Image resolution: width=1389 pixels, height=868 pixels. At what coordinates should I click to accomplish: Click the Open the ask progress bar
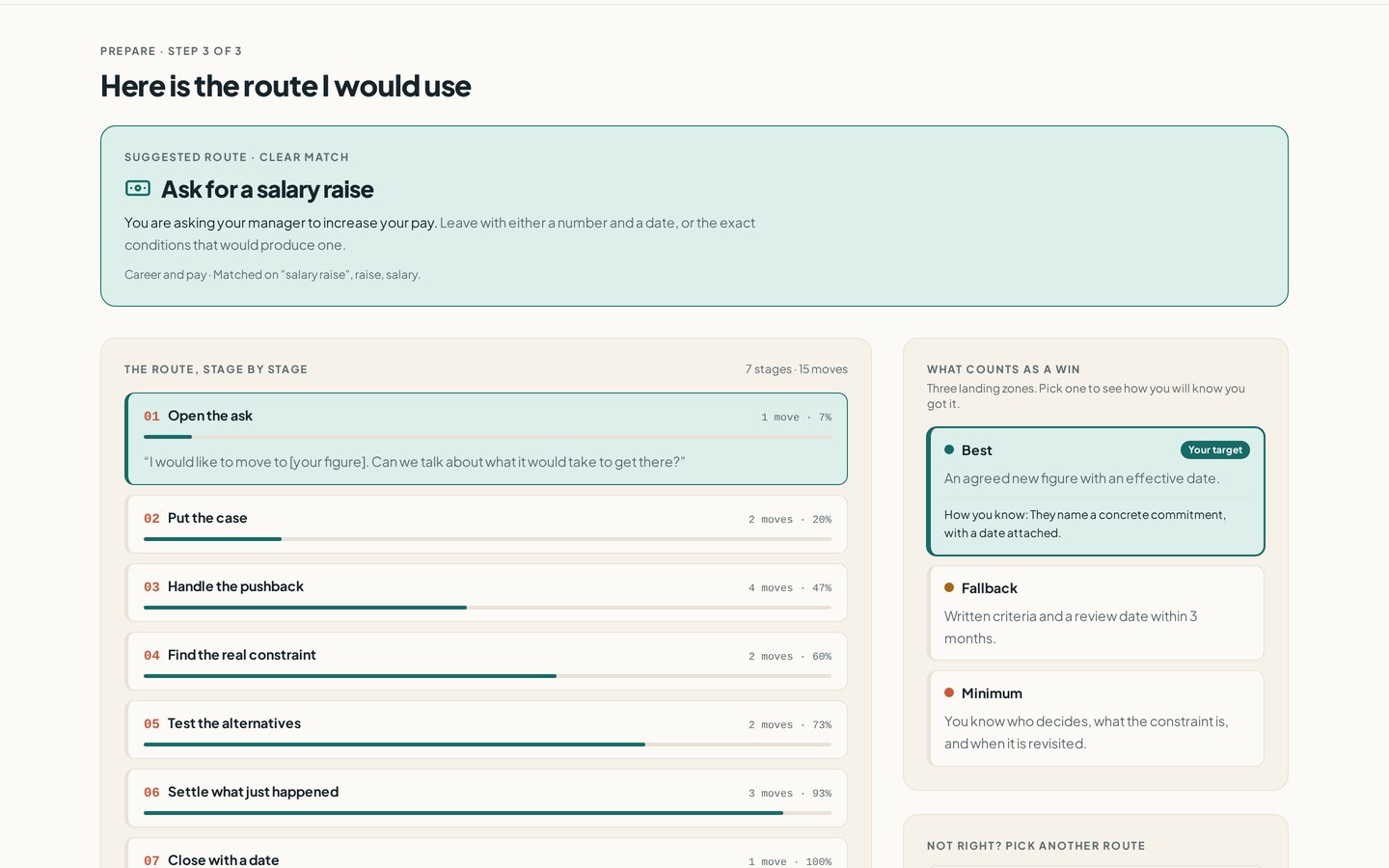(x=487, y=437)
